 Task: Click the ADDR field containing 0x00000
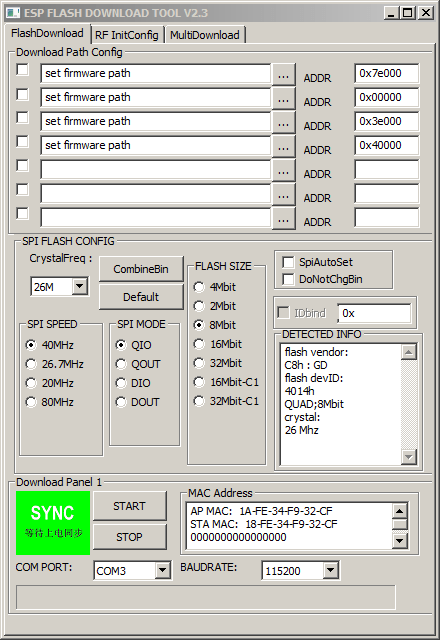coord(387,98)
